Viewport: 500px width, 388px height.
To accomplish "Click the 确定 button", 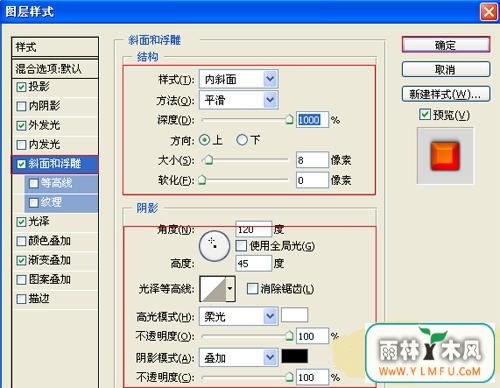I will (x=446, y=45).
